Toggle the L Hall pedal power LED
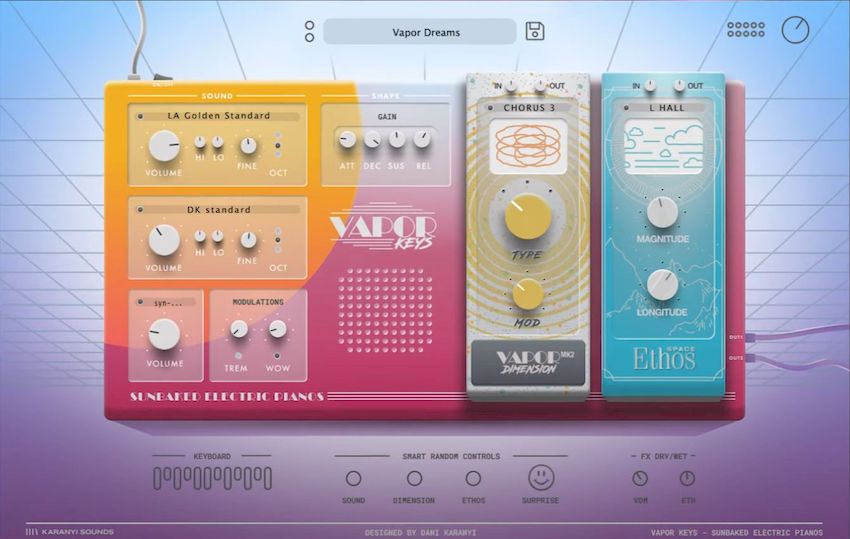This screenshot has height=539, width=850. (x=627, y=108)
